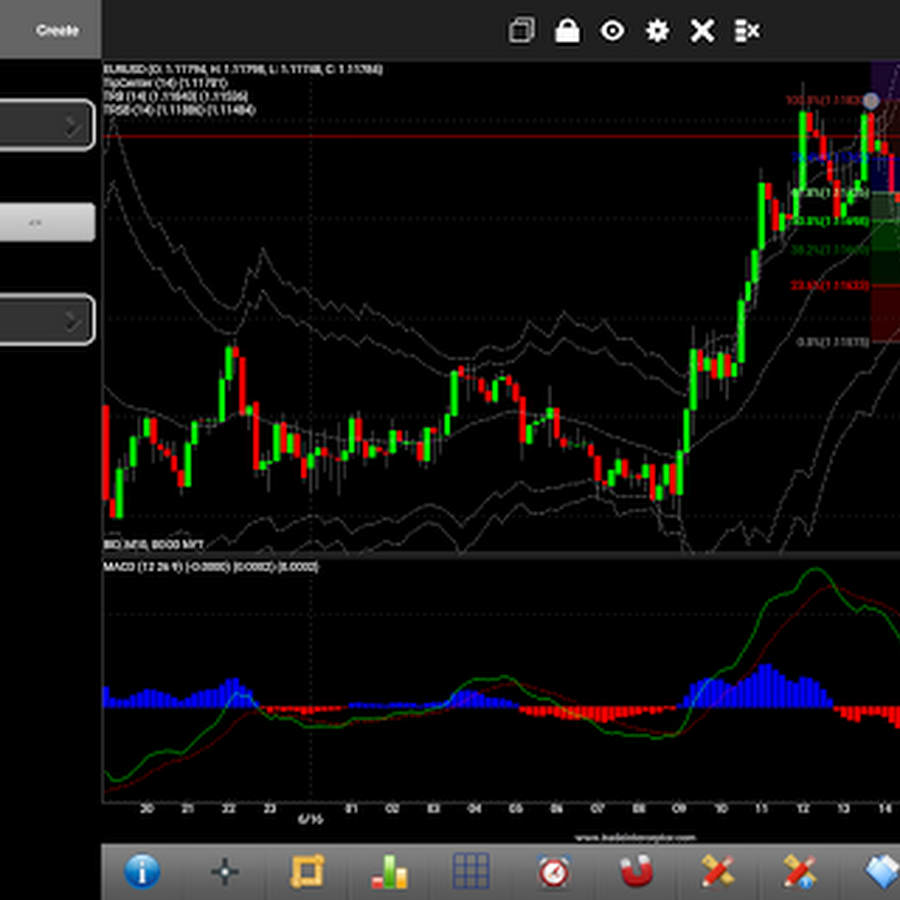900x900 pixels.
Task: Click the delete-all list icon
Action: (x=747, y=30)
